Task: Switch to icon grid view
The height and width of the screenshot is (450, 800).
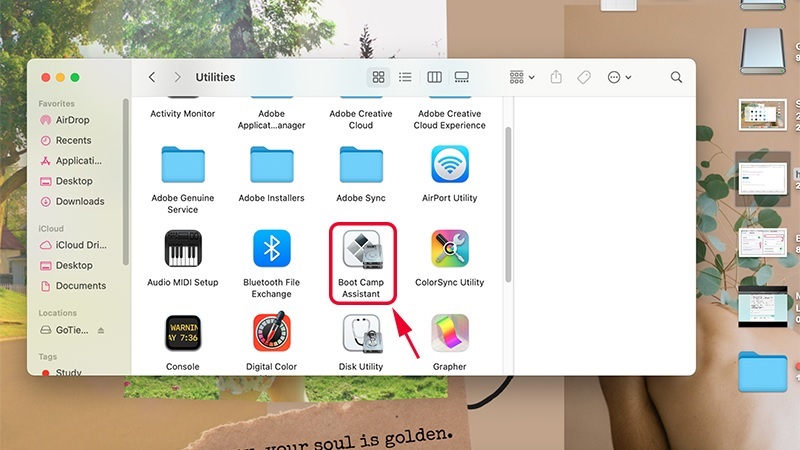Action: click(378, 77)
